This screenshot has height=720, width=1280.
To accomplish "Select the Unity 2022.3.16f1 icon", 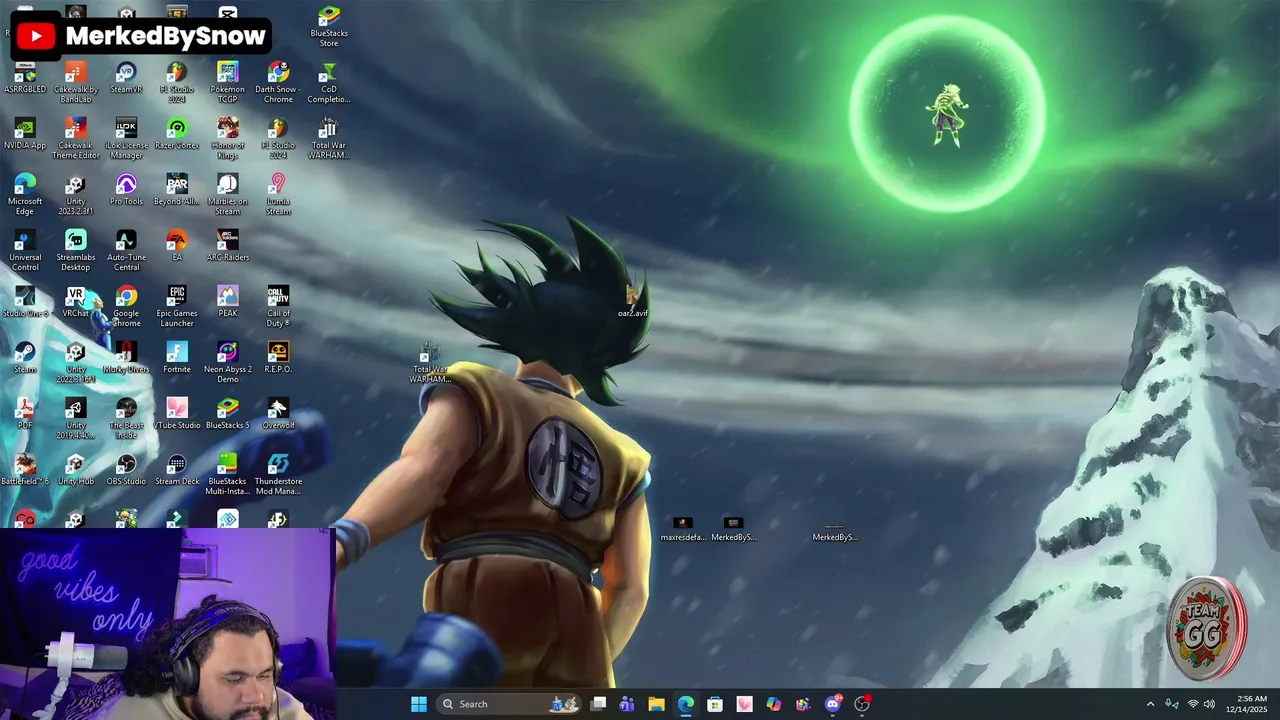I will (76, 363).
